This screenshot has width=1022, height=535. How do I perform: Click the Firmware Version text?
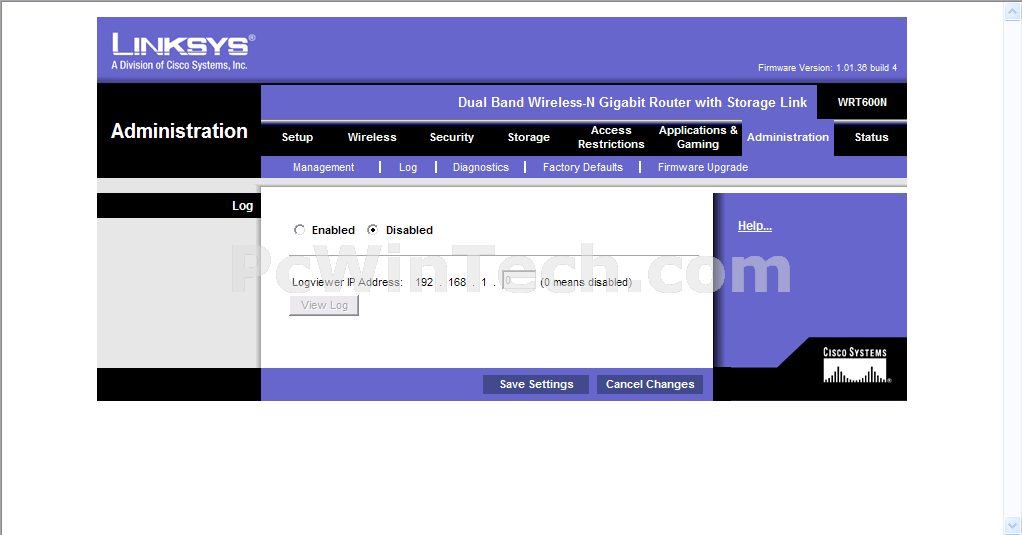click(x=827, y=68)
